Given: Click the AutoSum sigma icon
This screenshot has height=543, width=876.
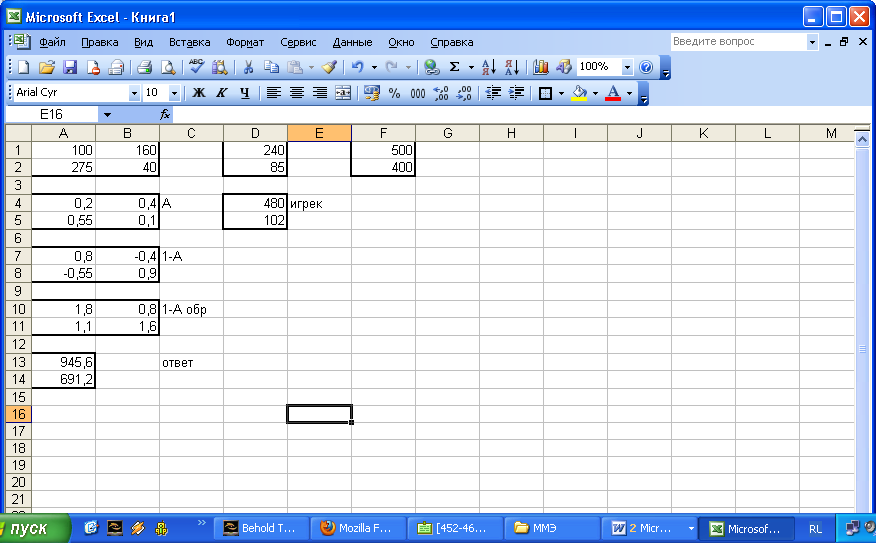Looking at the screenshot, I should click(454, 67).
